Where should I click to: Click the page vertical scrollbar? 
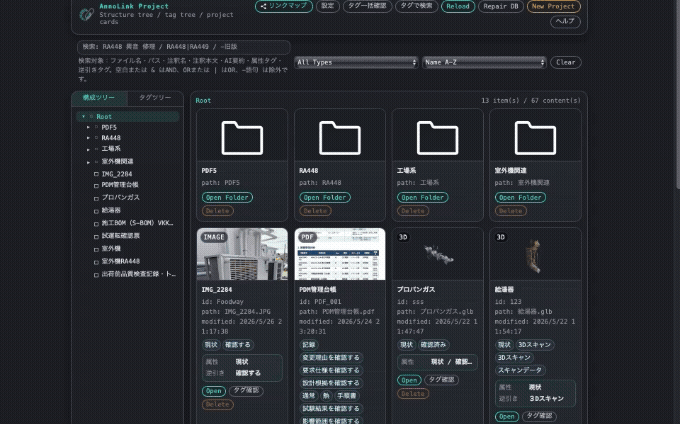[677, 94]
